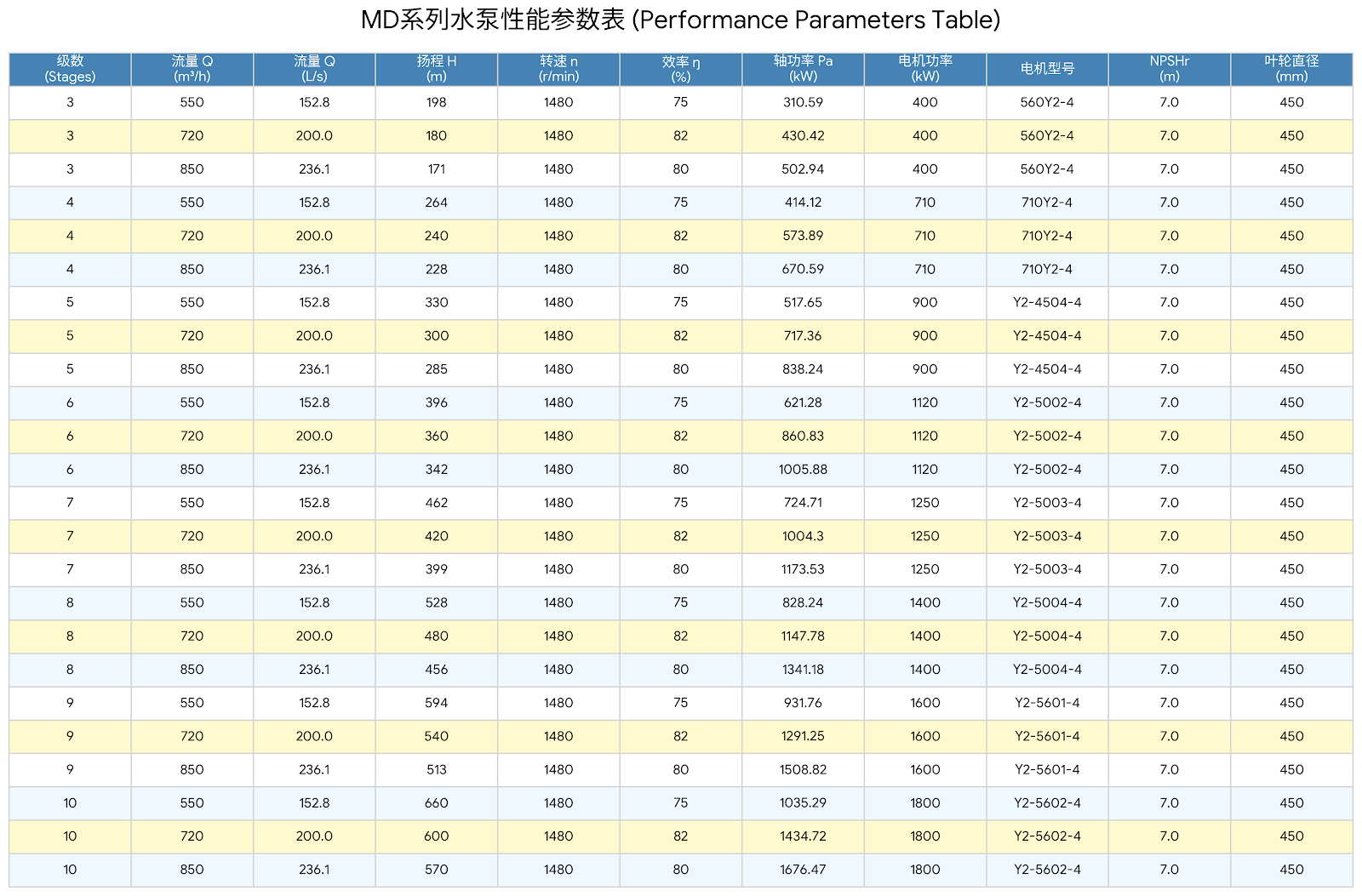
Task: Select the cell showing '502.94'
Action: (803, 169)
